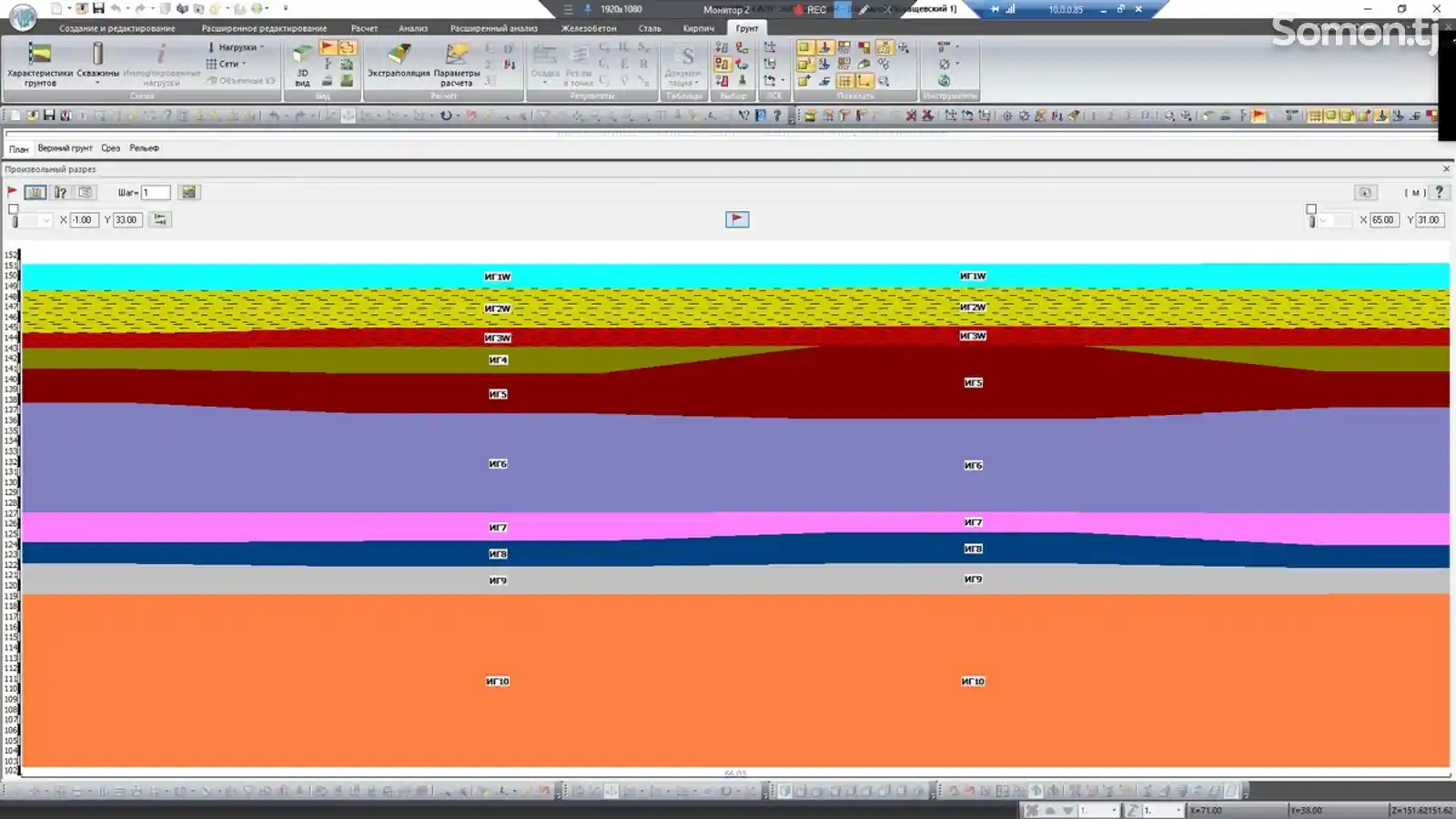
Task: Open Параметры расчета calculation parameters
Action: click(x=457, y=64)
